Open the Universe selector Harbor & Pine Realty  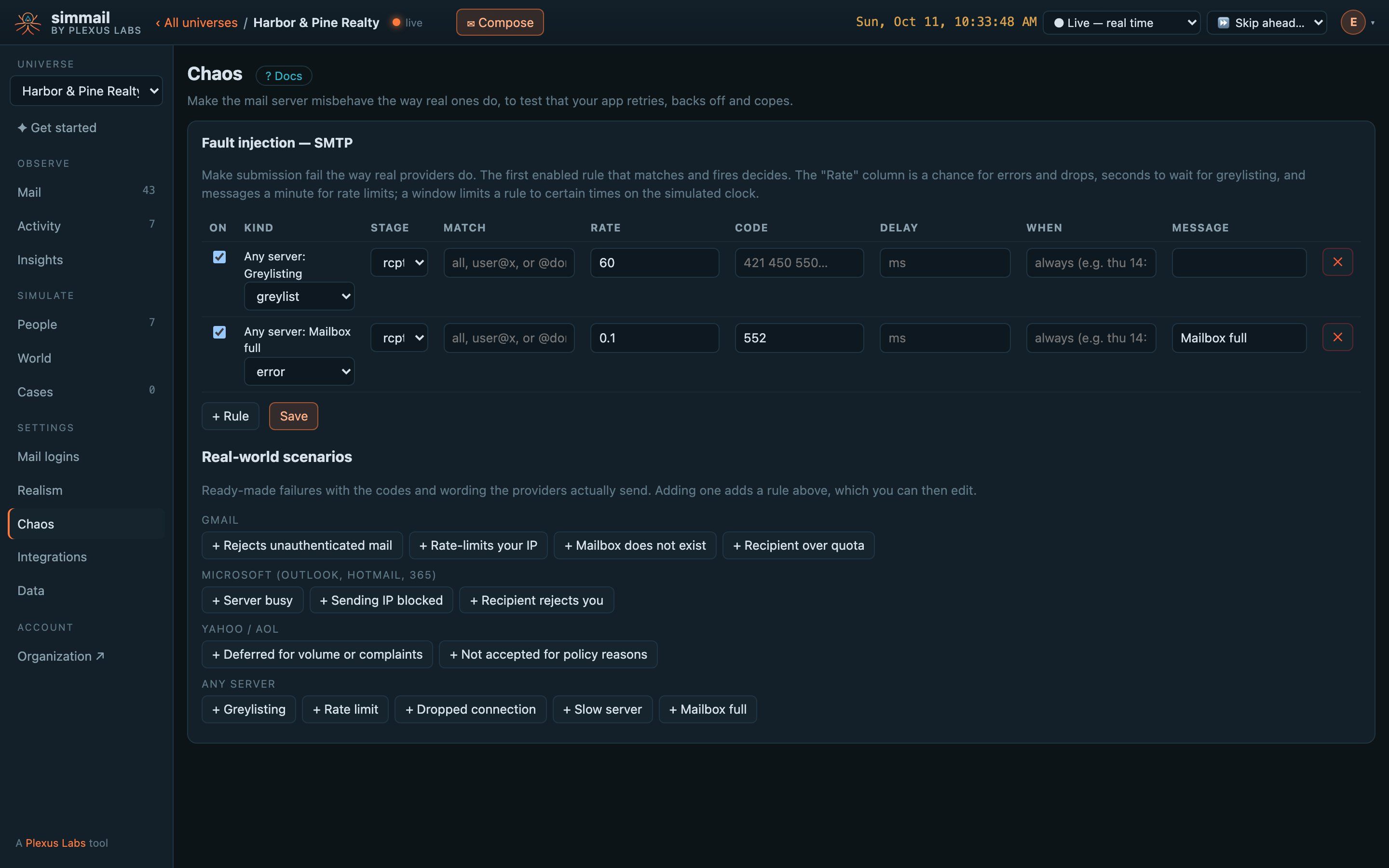86,91
